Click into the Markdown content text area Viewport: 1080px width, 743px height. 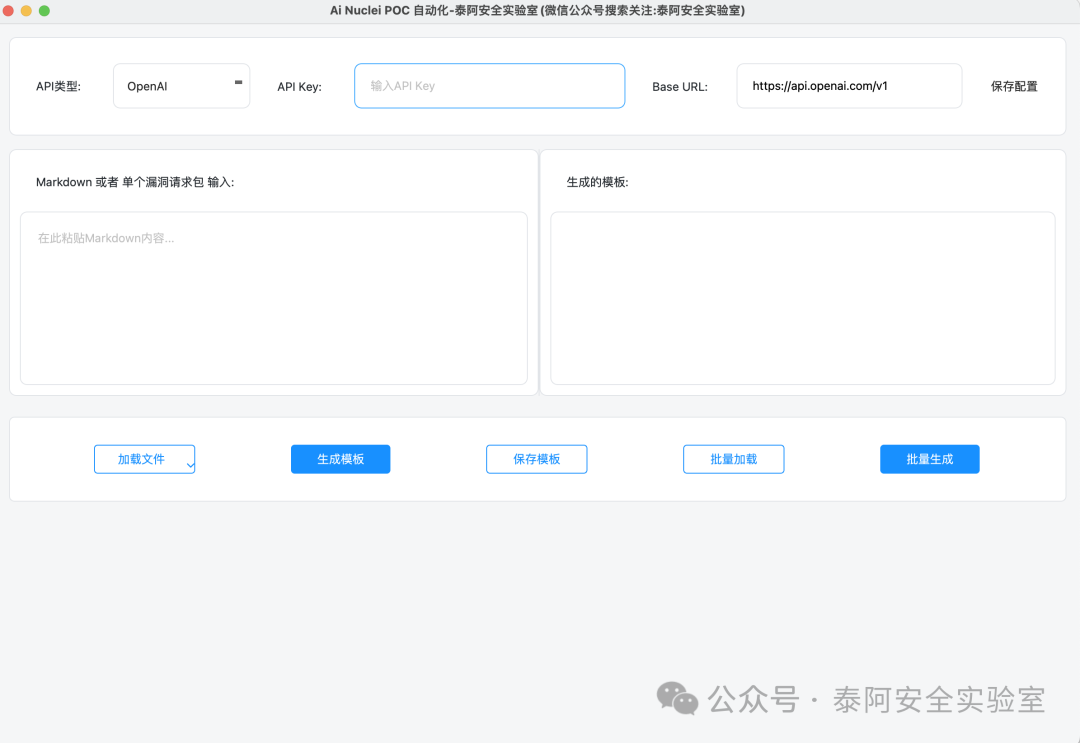274,298
